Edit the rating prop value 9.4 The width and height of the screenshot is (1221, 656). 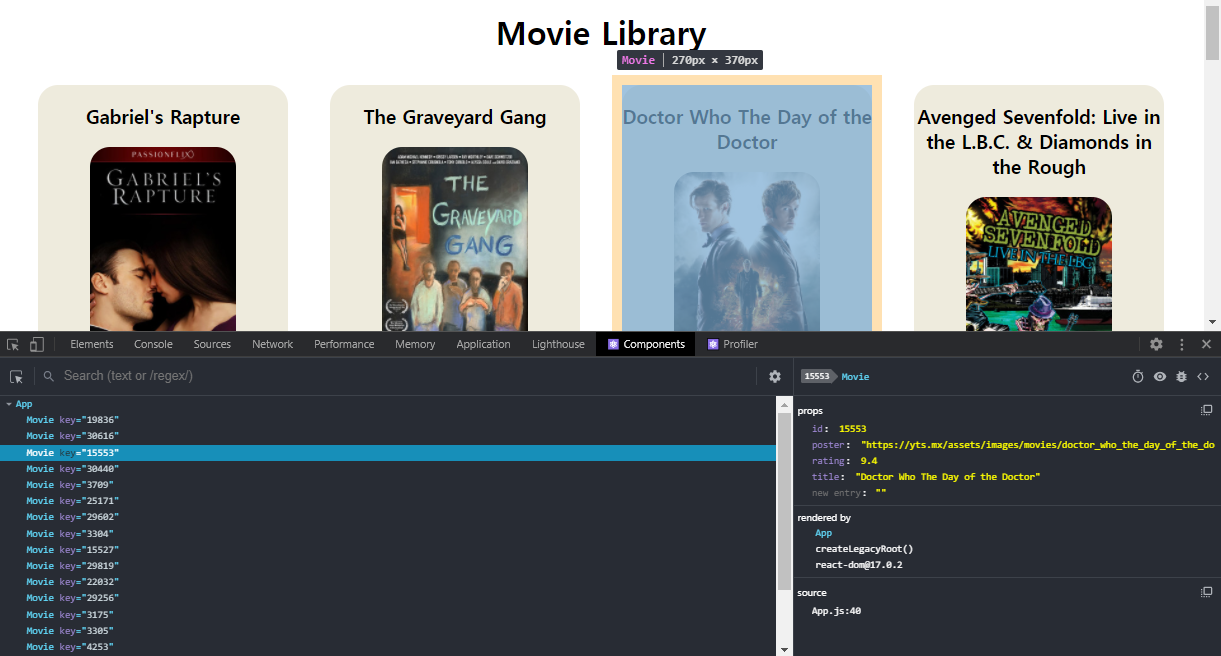coord(869,461)
